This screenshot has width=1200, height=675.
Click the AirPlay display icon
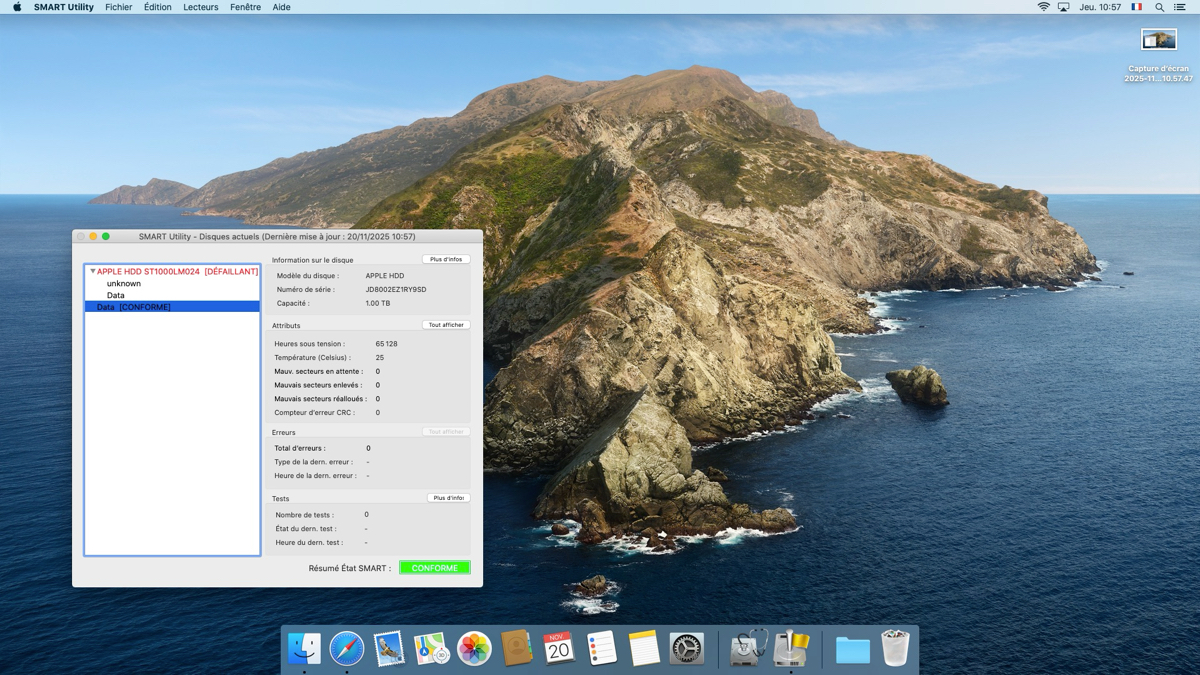(x=1063, y=7)
